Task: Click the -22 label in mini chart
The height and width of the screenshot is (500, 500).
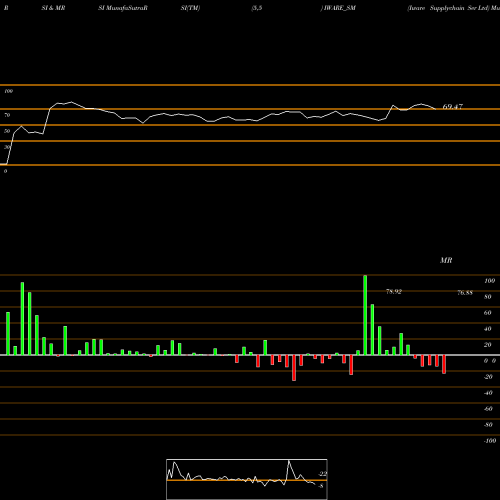Action: 323,474
